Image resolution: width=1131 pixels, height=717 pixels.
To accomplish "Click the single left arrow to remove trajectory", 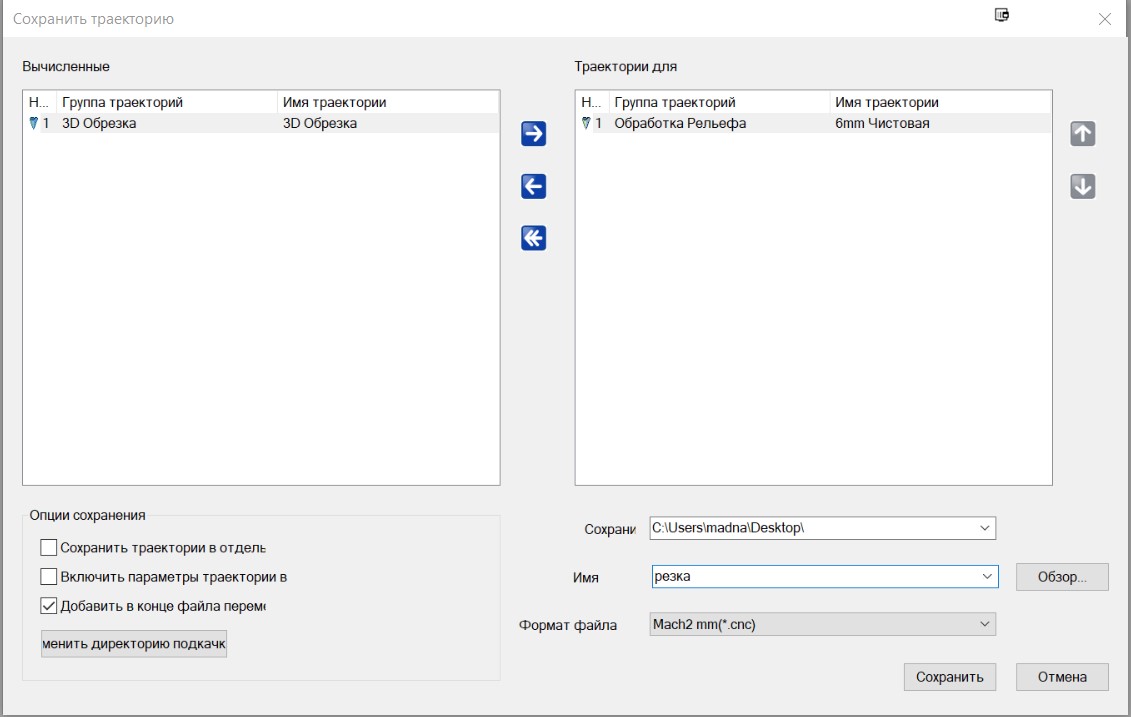I will click(534, 186).
